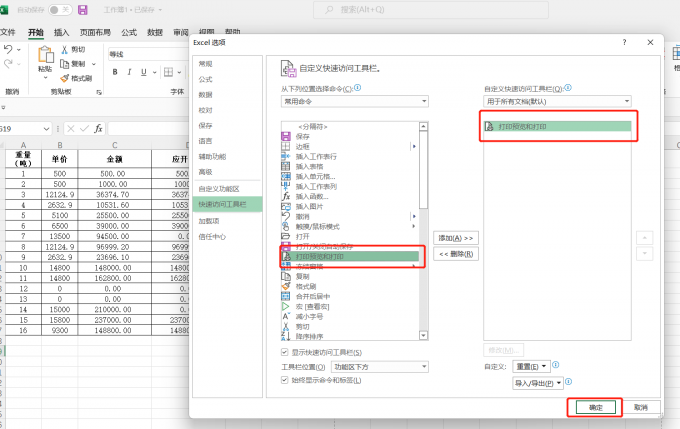
Task: Select 减小字号 in the commands list
Action: [350, 316]
